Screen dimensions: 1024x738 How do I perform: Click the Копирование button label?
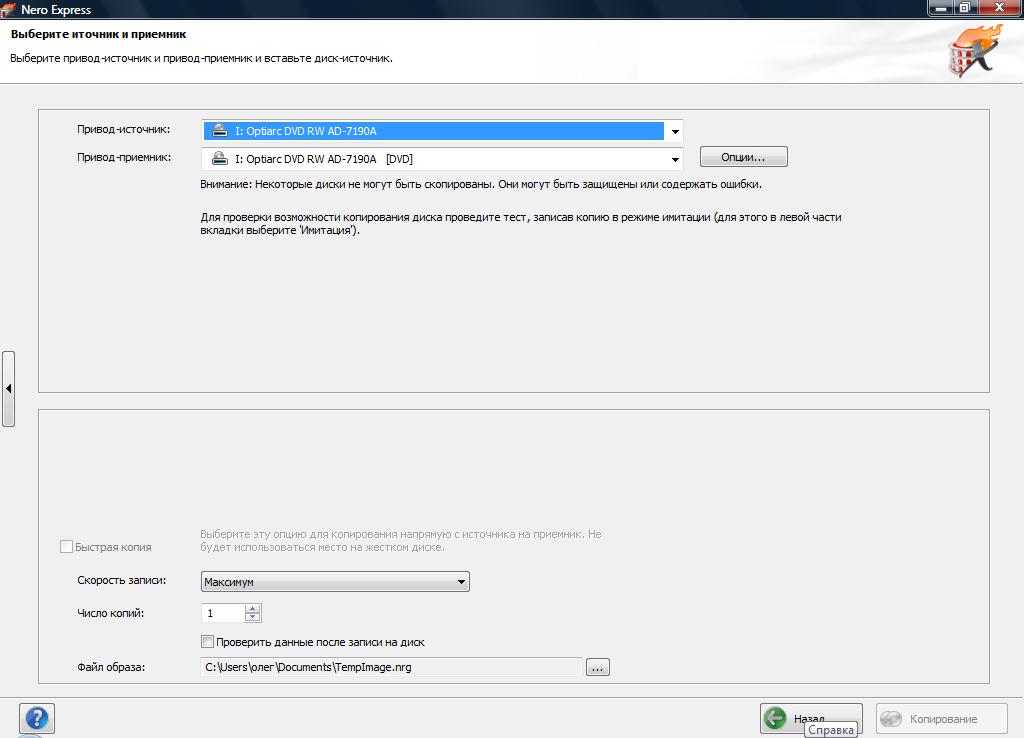[943, 719]
